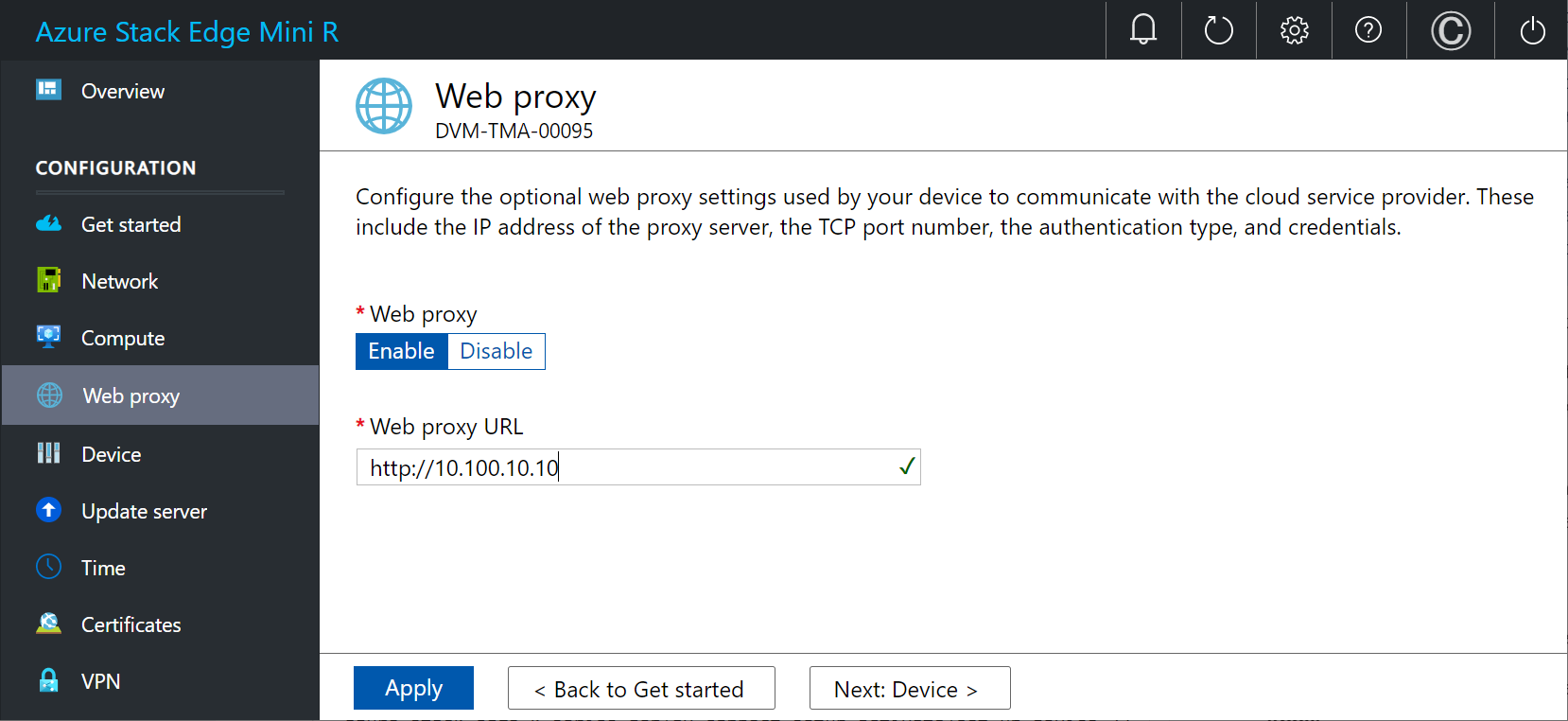Image resolution: width=1568 pixels, height=721 pixels.
Task: Navigate to Get started
Action: tap(131, 224)
